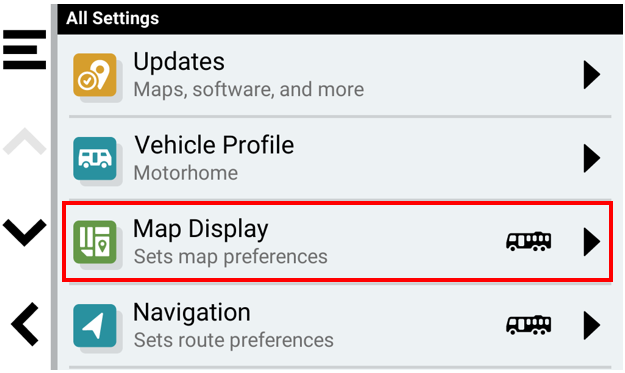Viewport: 625px width, 373px height.
Task: Open the hamburger menu icon
Action: click(24, 50)
